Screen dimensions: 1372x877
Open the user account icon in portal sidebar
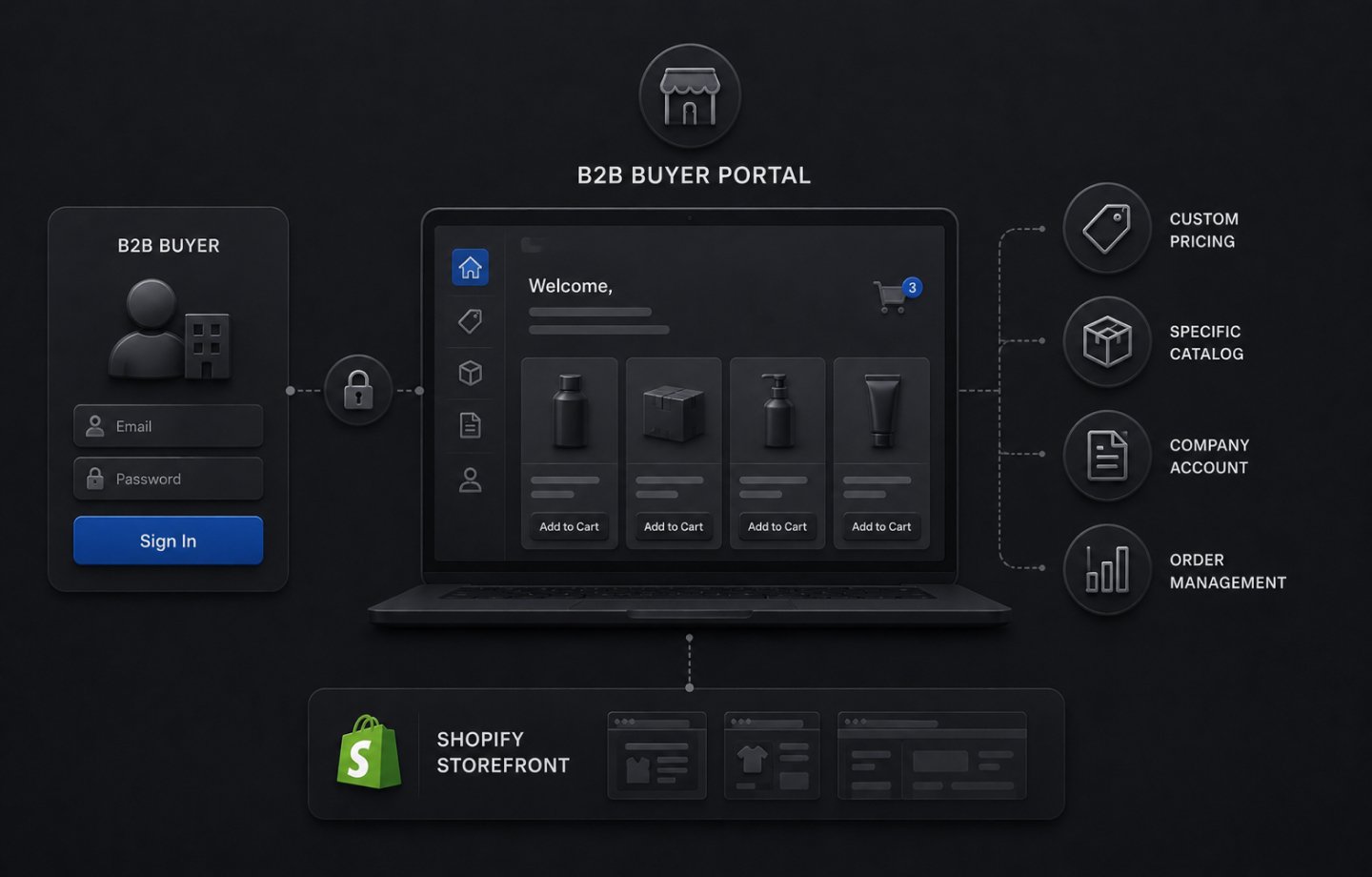(470, 479)
